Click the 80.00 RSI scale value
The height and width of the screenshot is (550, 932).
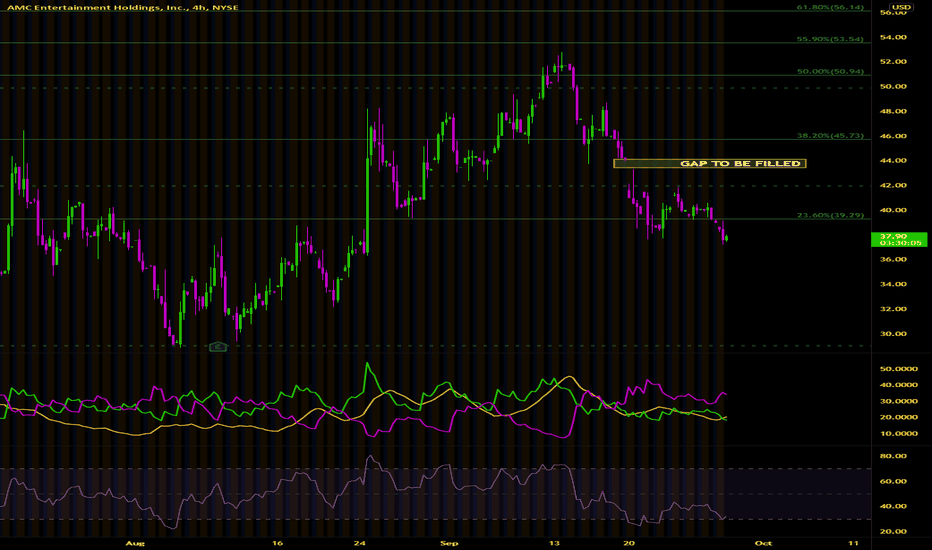tap(893, 456)
